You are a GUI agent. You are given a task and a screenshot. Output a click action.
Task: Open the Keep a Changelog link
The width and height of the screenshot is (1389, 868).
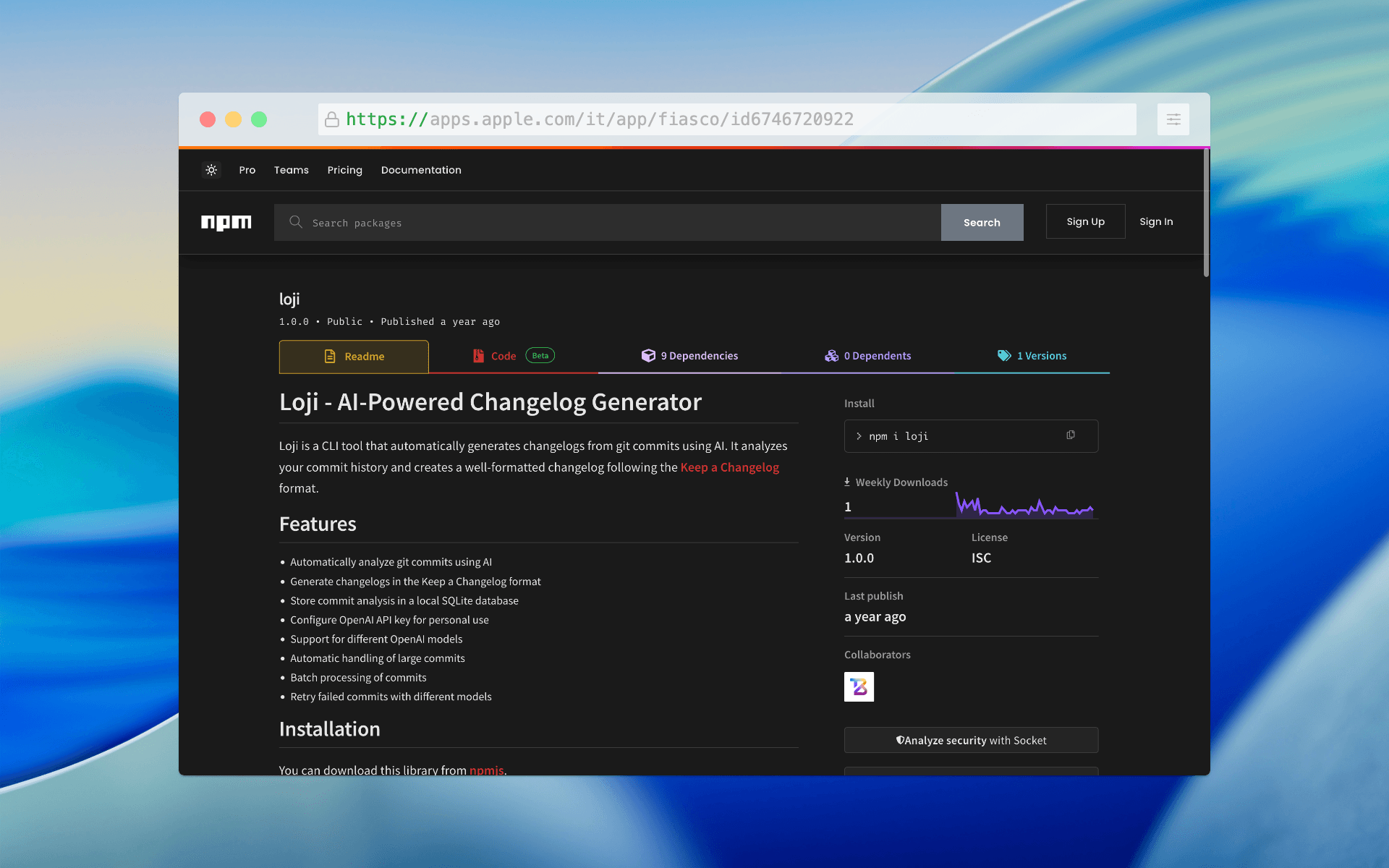[729, 467]
